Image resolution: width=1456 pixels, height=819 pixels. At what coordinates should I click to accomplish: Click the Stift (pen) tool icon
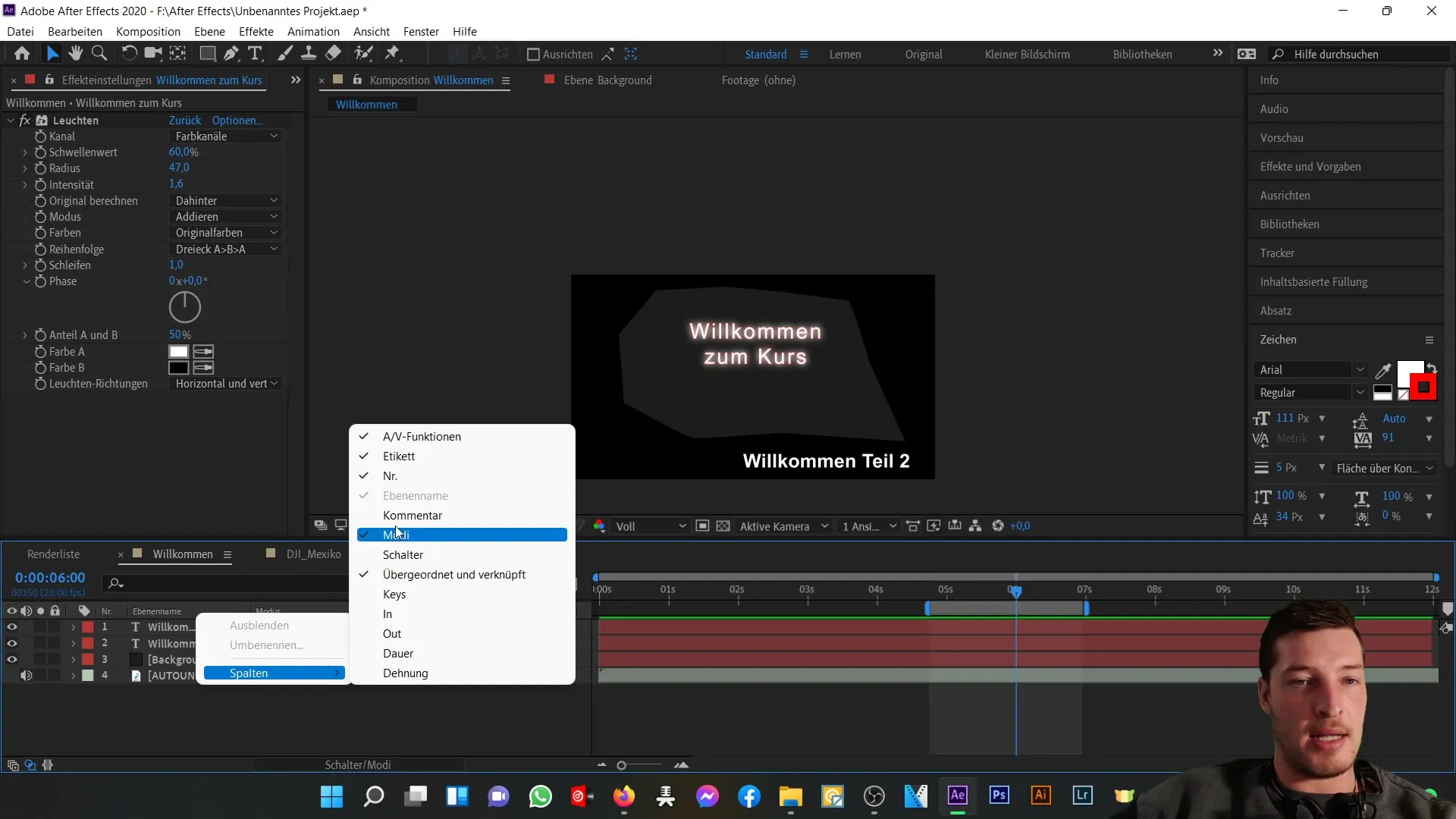click(x=229, y=54)
